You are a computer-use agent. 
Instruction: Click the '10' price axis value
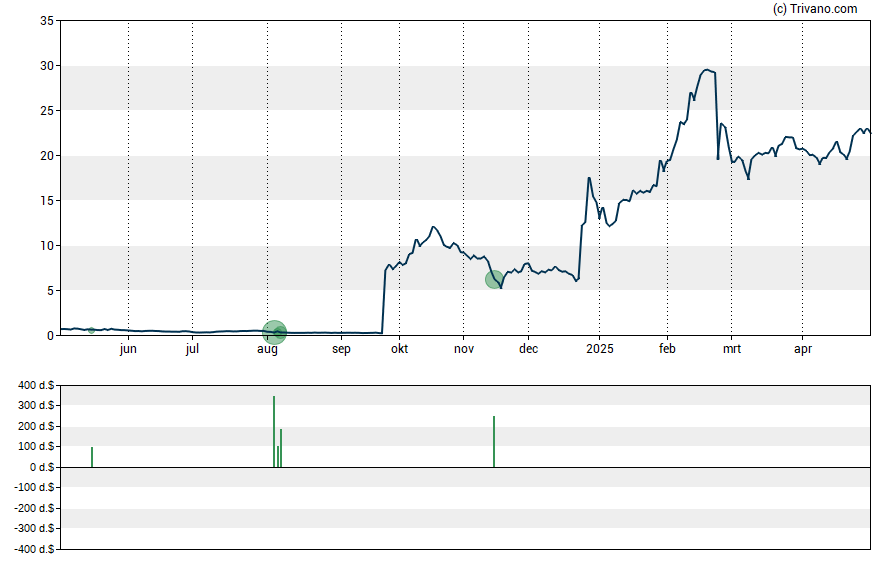tap(47, 246)
